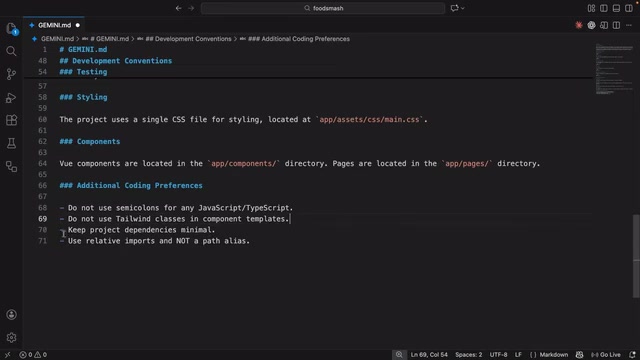Open Customize Layout icon
The height and width of the screenshot is (360, 640).
coord(591,8)
